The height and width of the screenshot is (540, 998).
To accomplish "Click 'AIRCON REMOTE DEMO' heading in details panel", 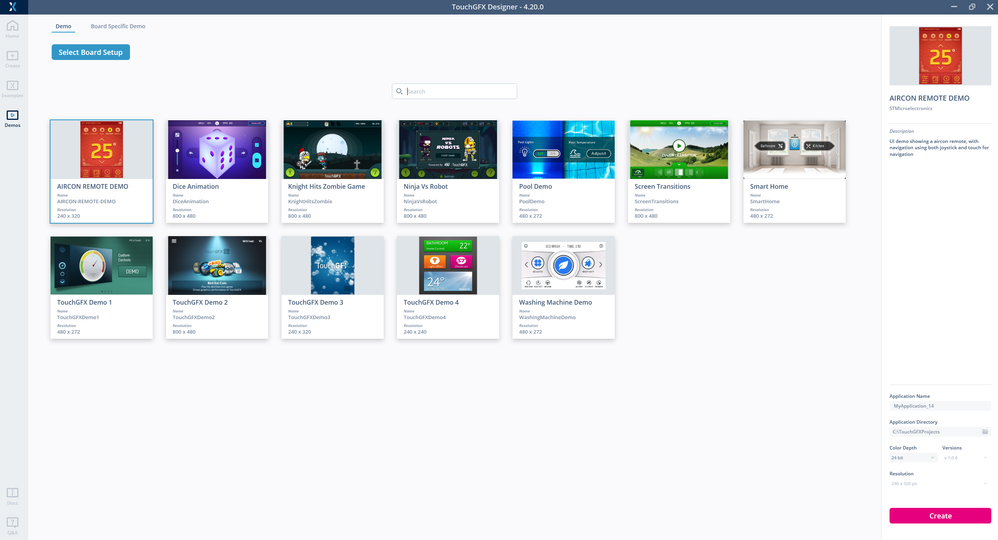I will (929, 98).
